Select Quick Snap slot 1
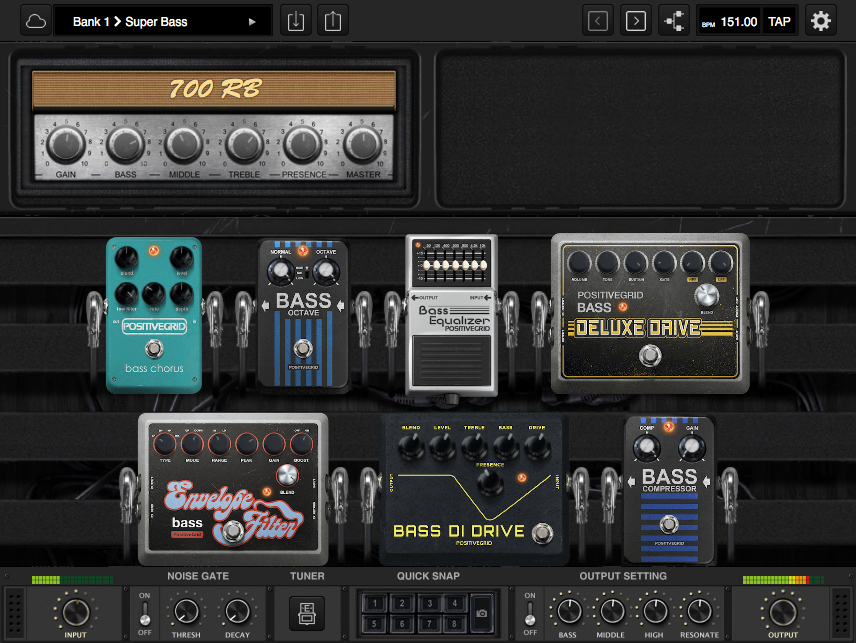The image size is (856, 643). tap(374, 601)
